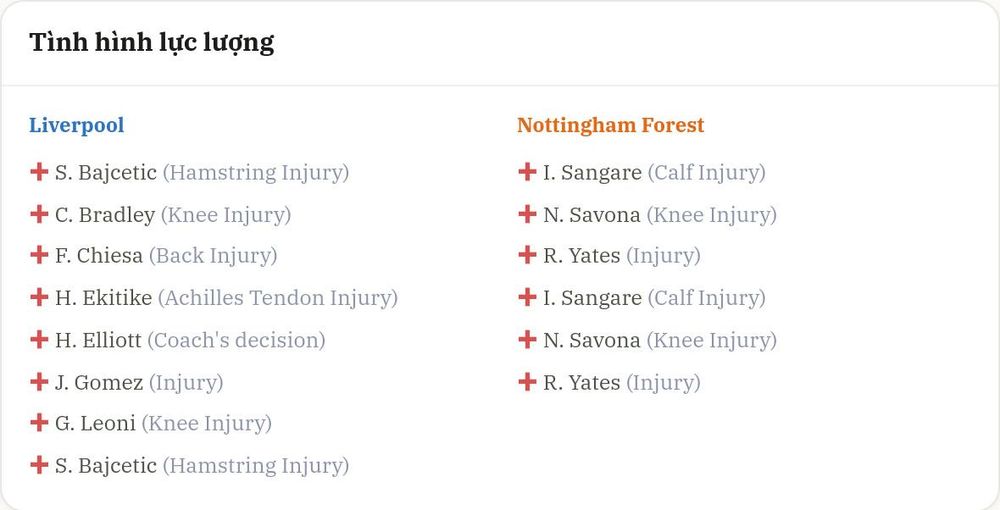Screen dimensions: 1000x510
Task: Click the player name G. Leoni
Action: click(95, 423)
